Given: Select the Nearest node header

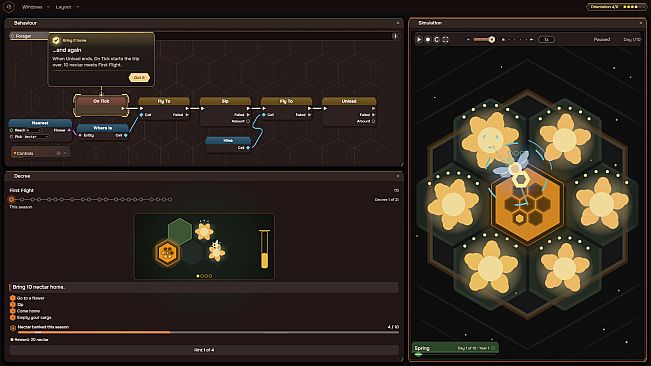Looking at the screenshot, I should point(40,123).
